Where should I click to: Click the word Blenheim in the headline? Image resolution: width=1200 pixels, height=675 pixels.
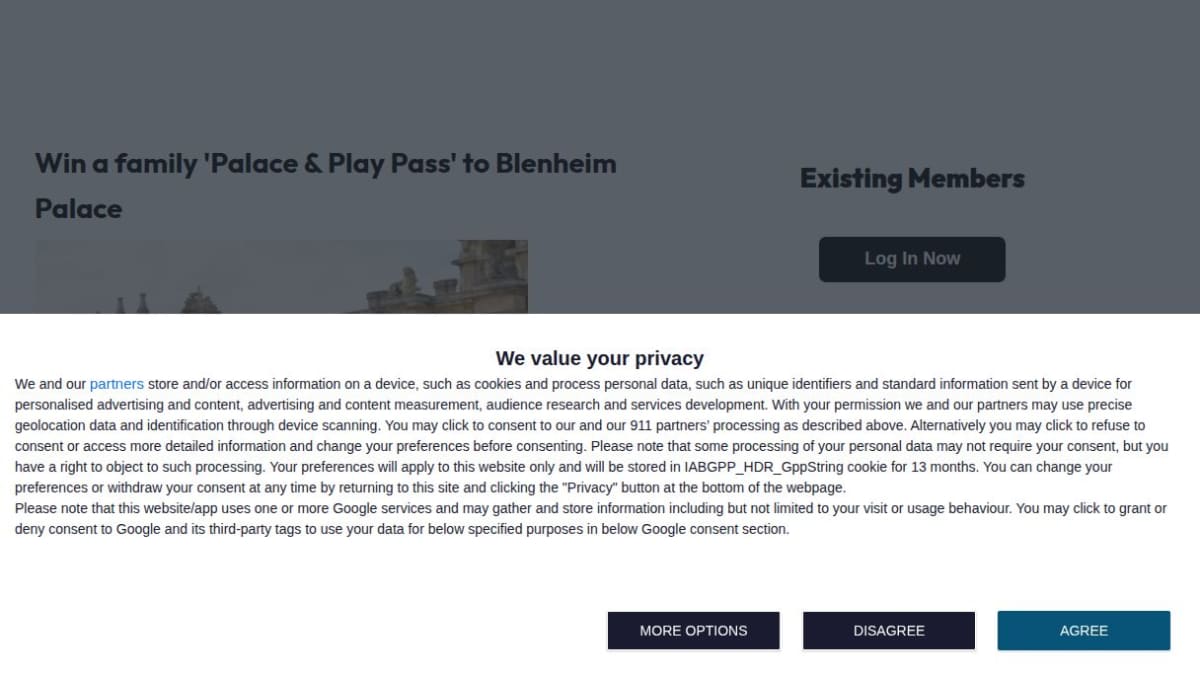tap(556, 163)
